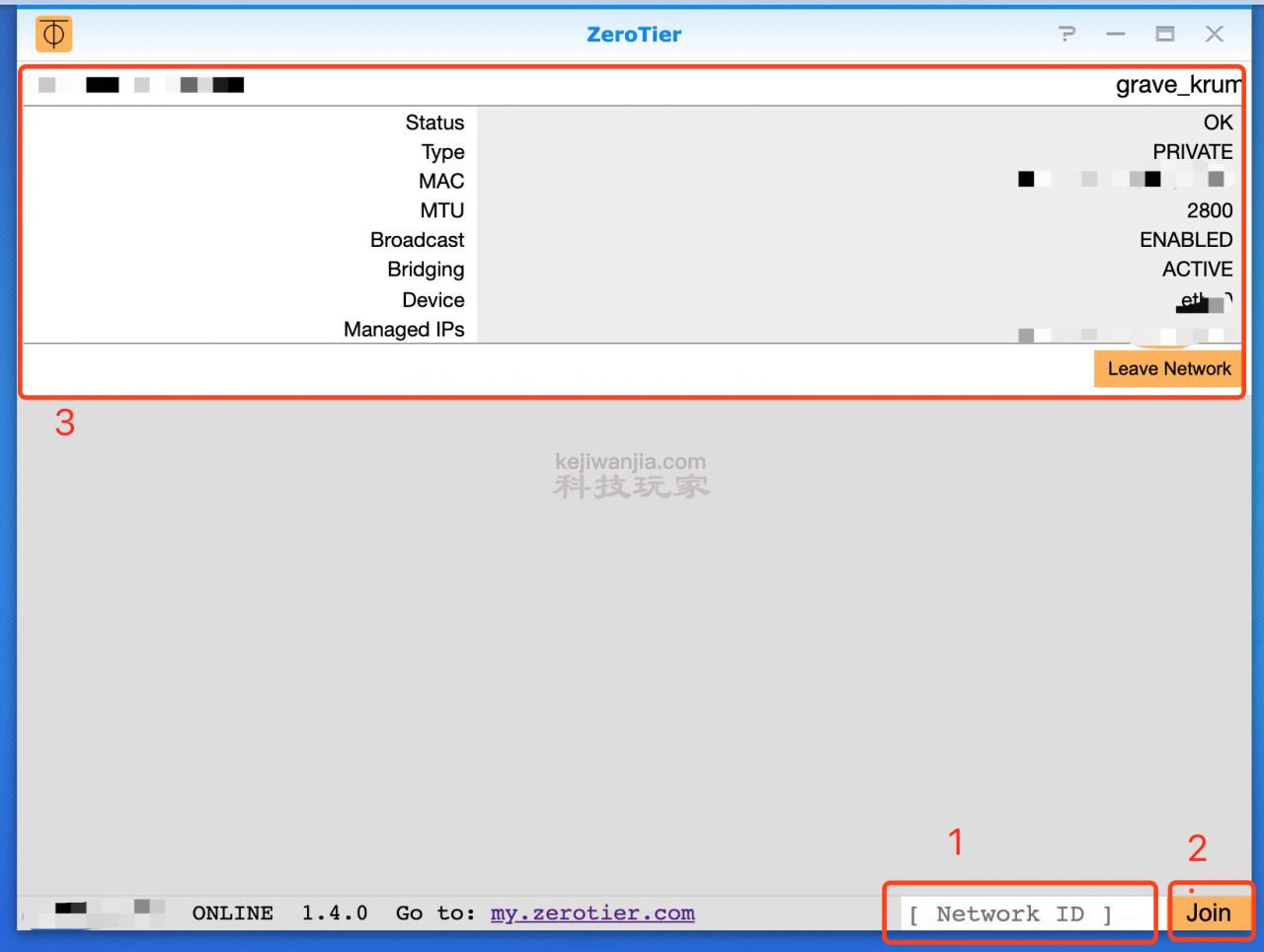Click the ZeroTier window title
Viewport: 1264px width, 952px height.
pos(634,35)
